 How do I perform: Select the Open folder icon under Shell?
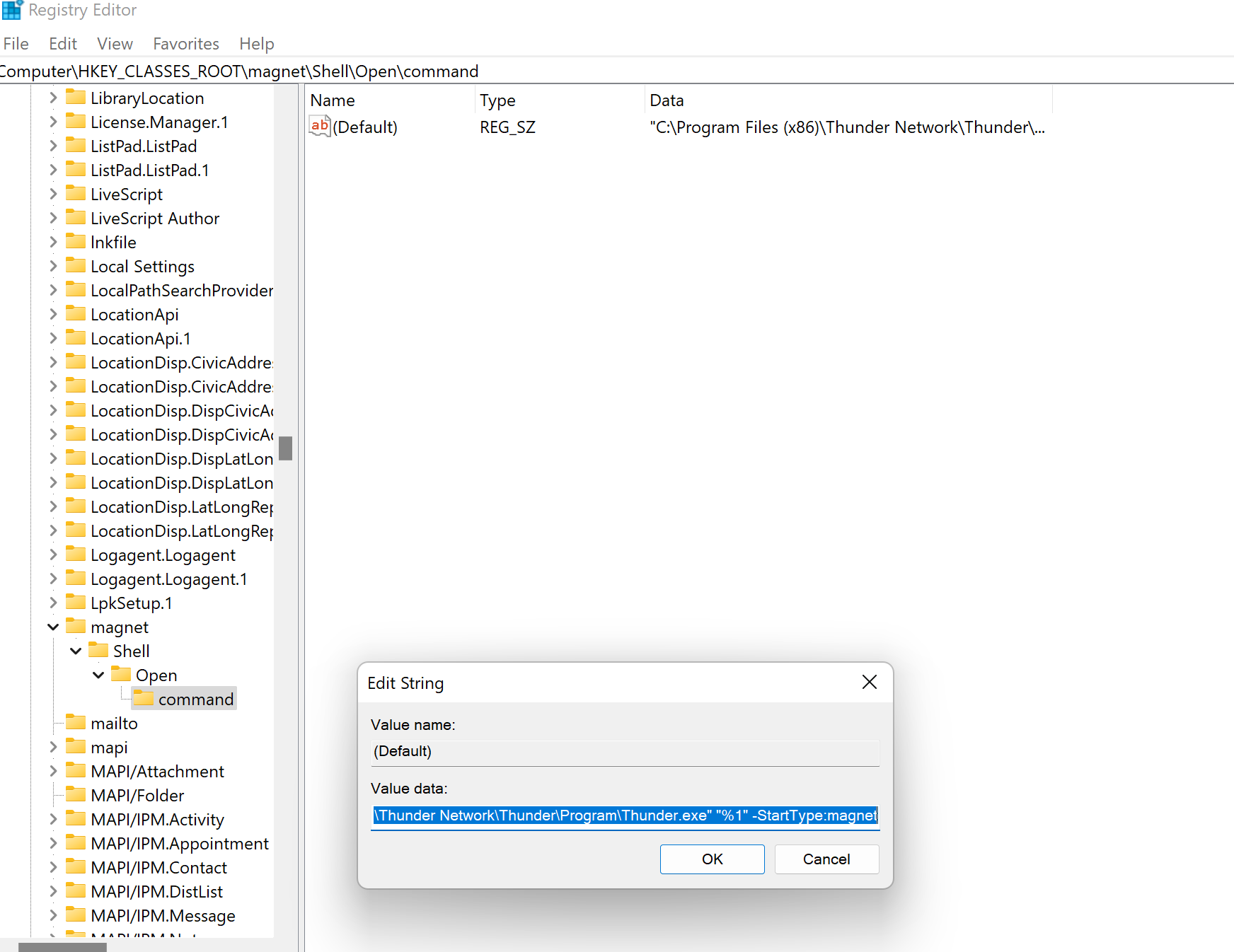point(121,674)
